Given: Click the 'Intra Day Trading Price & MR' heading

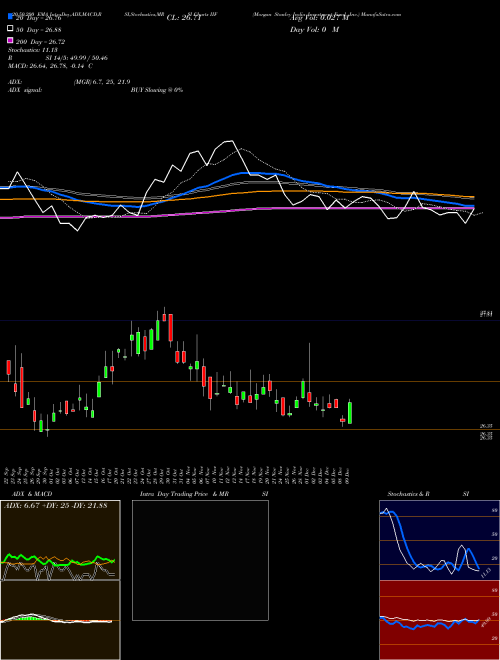Looking at the screenshot, I should pyautogui.click(x=184, y=494).
